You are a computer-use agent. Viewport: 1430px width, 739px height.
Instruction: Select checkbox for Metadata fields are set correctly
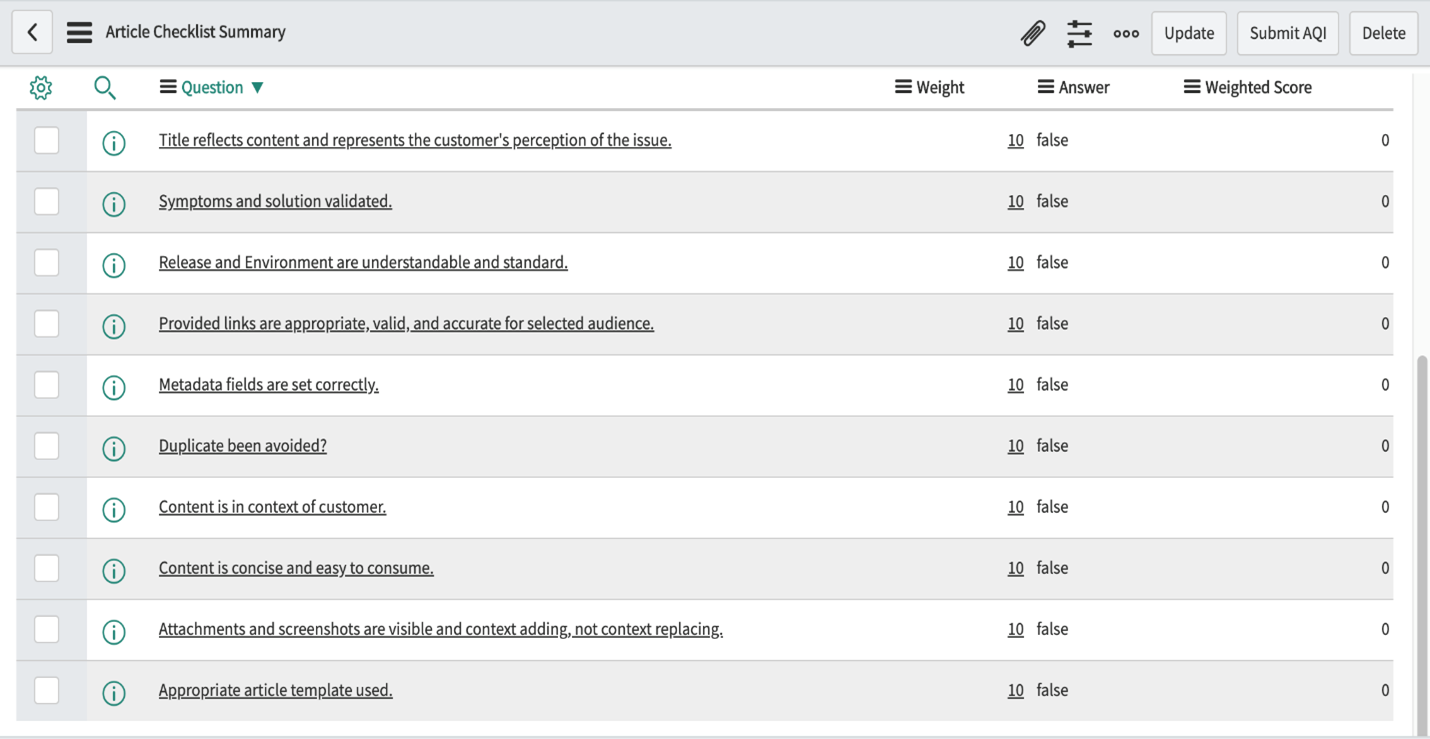pyautogui.click(x=47, y=385)
